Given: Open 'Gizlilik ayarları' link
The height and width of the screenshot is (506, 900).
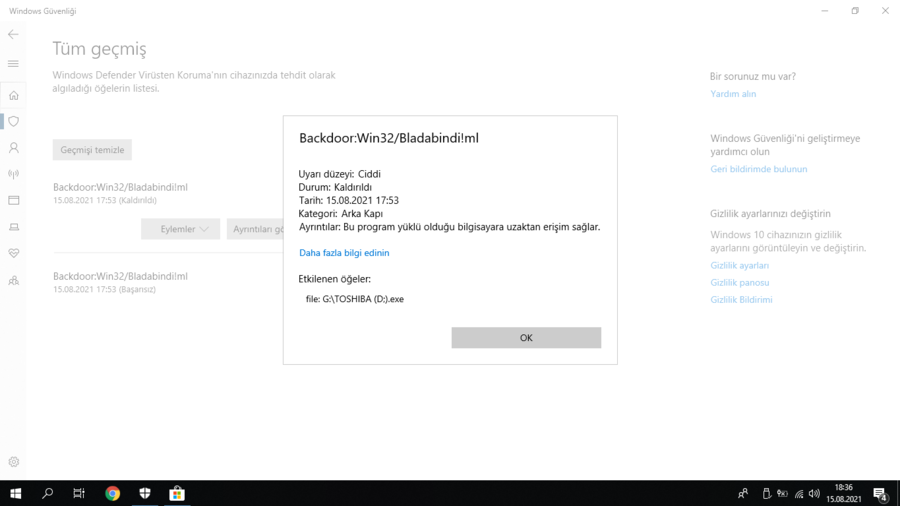Looking at the screenshot, I should (739, 266).
